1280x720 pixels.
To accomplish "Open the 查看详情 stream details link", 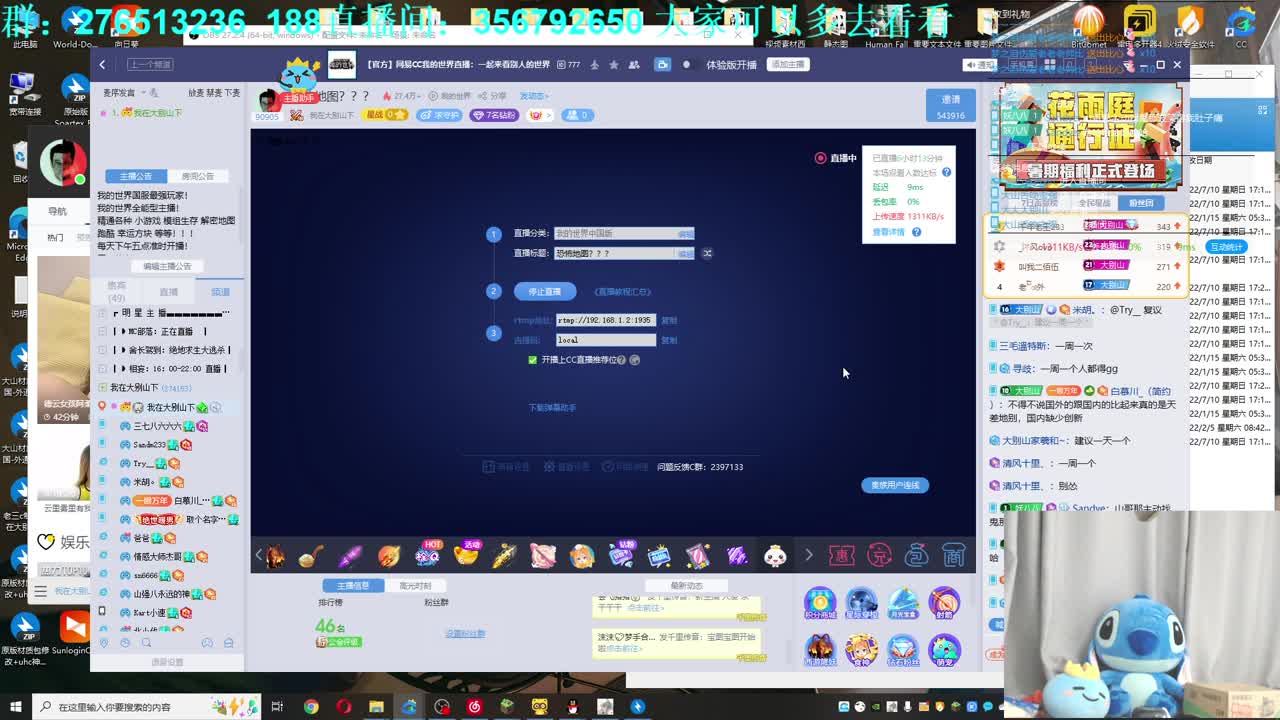I will 888,232.
